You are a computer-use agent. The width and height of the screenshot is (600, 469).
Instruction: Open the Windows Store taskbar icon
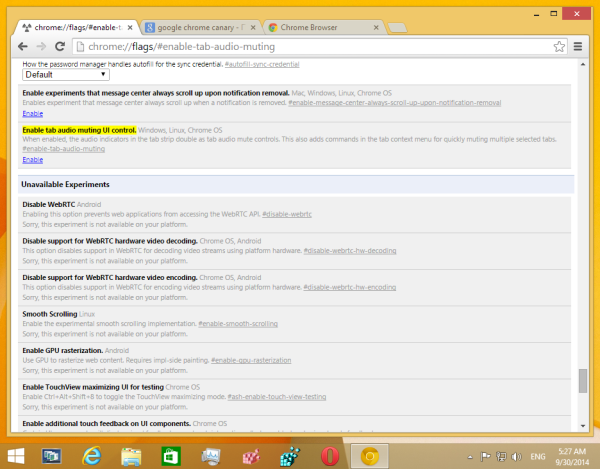(x=171, y=456)
